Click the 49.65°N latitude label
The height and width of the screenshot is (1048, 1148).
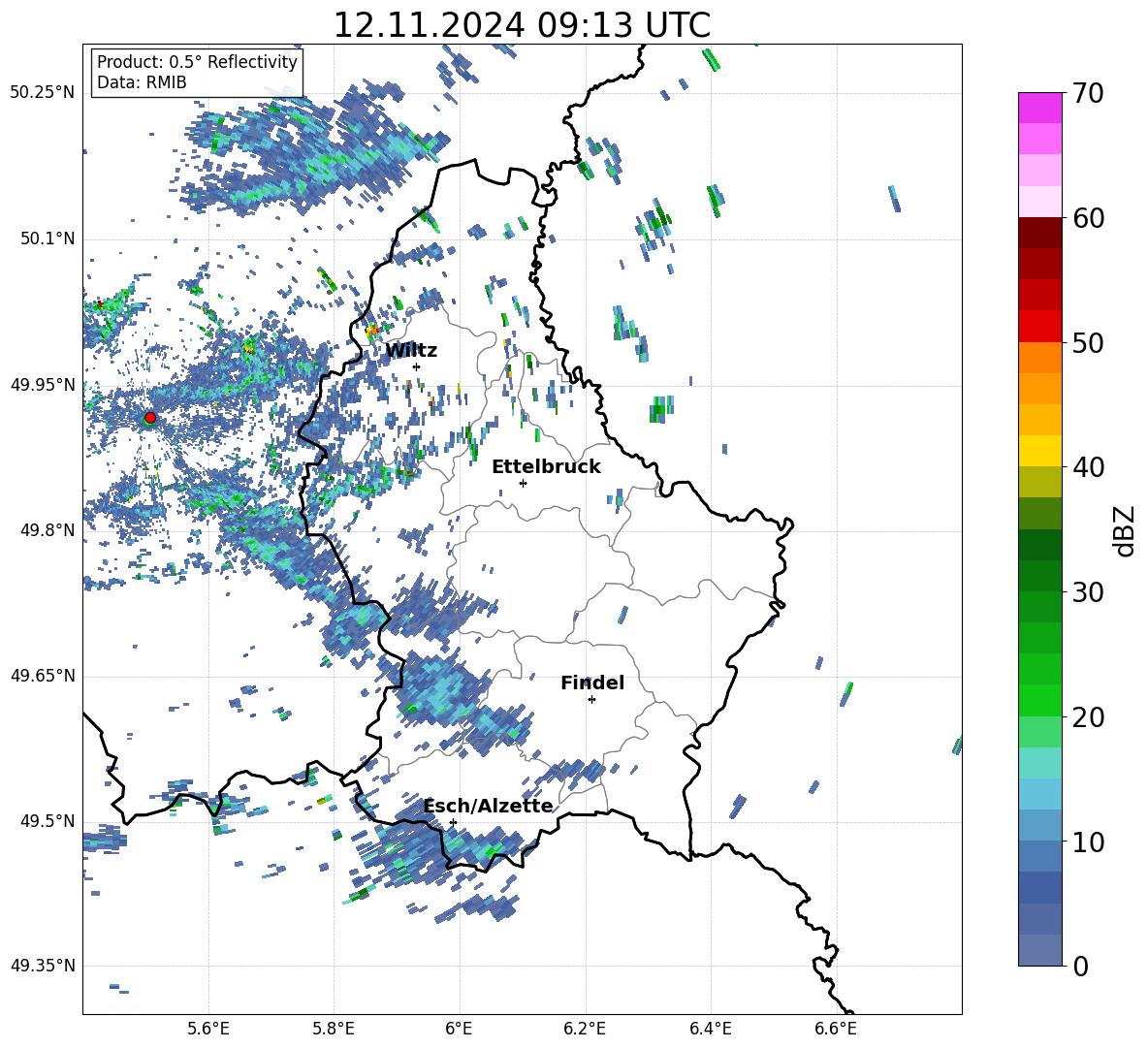point(43,676)
